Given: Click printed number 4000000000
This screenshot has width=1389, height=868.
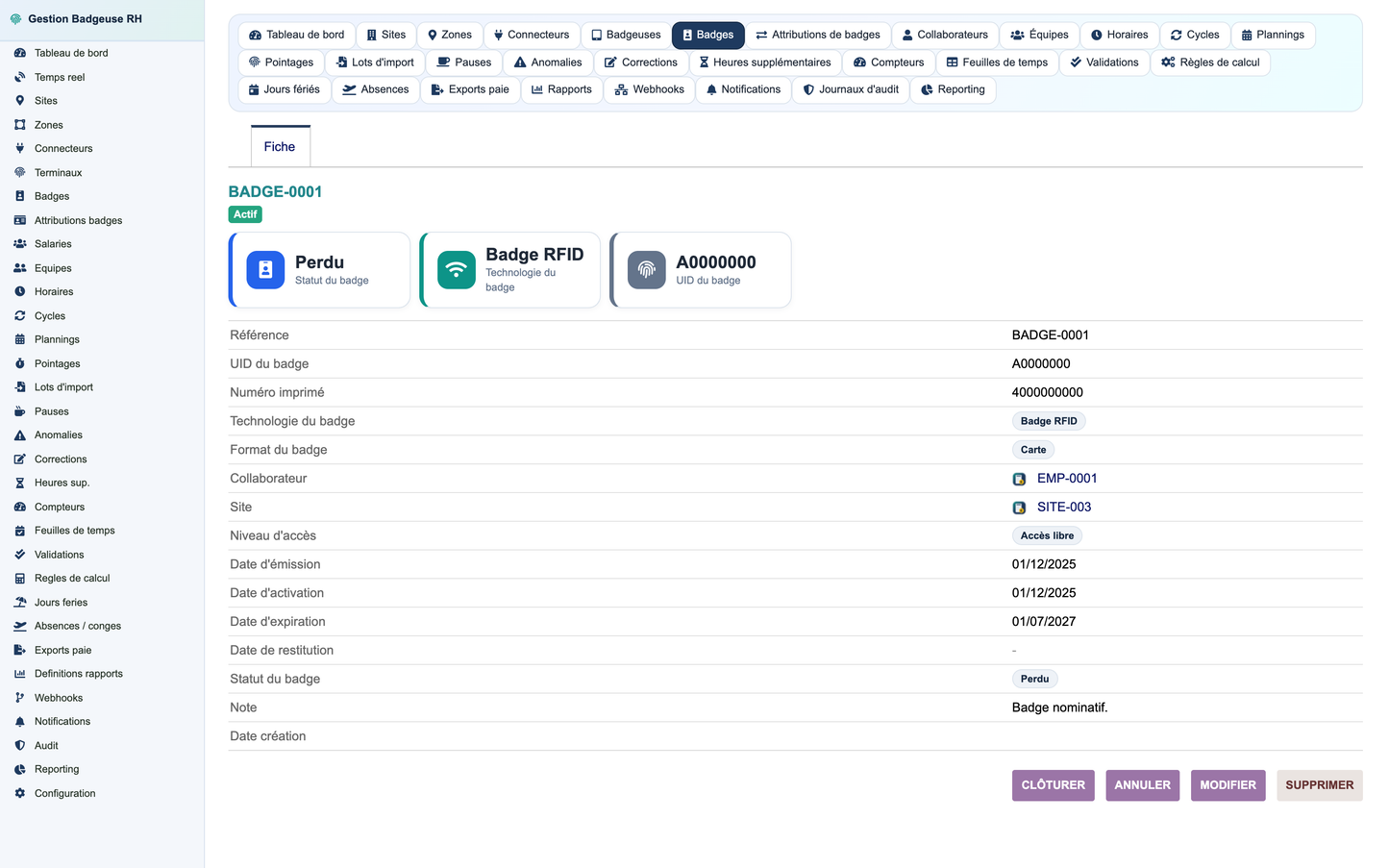Looking at the screenshot, I should pos(1047,392).
